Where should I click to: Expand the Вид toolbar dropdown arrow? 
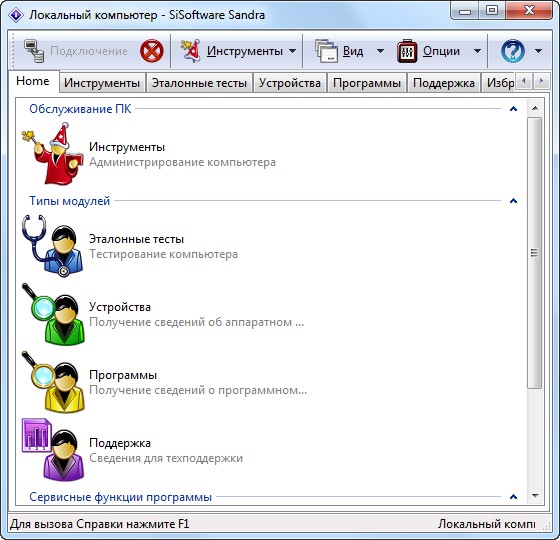[381, 51]
